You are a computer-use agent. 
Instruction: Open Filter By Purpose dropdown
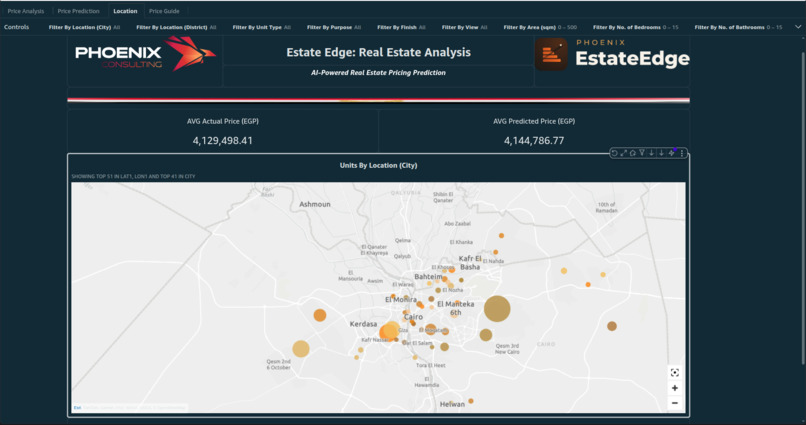click(334, 27)
